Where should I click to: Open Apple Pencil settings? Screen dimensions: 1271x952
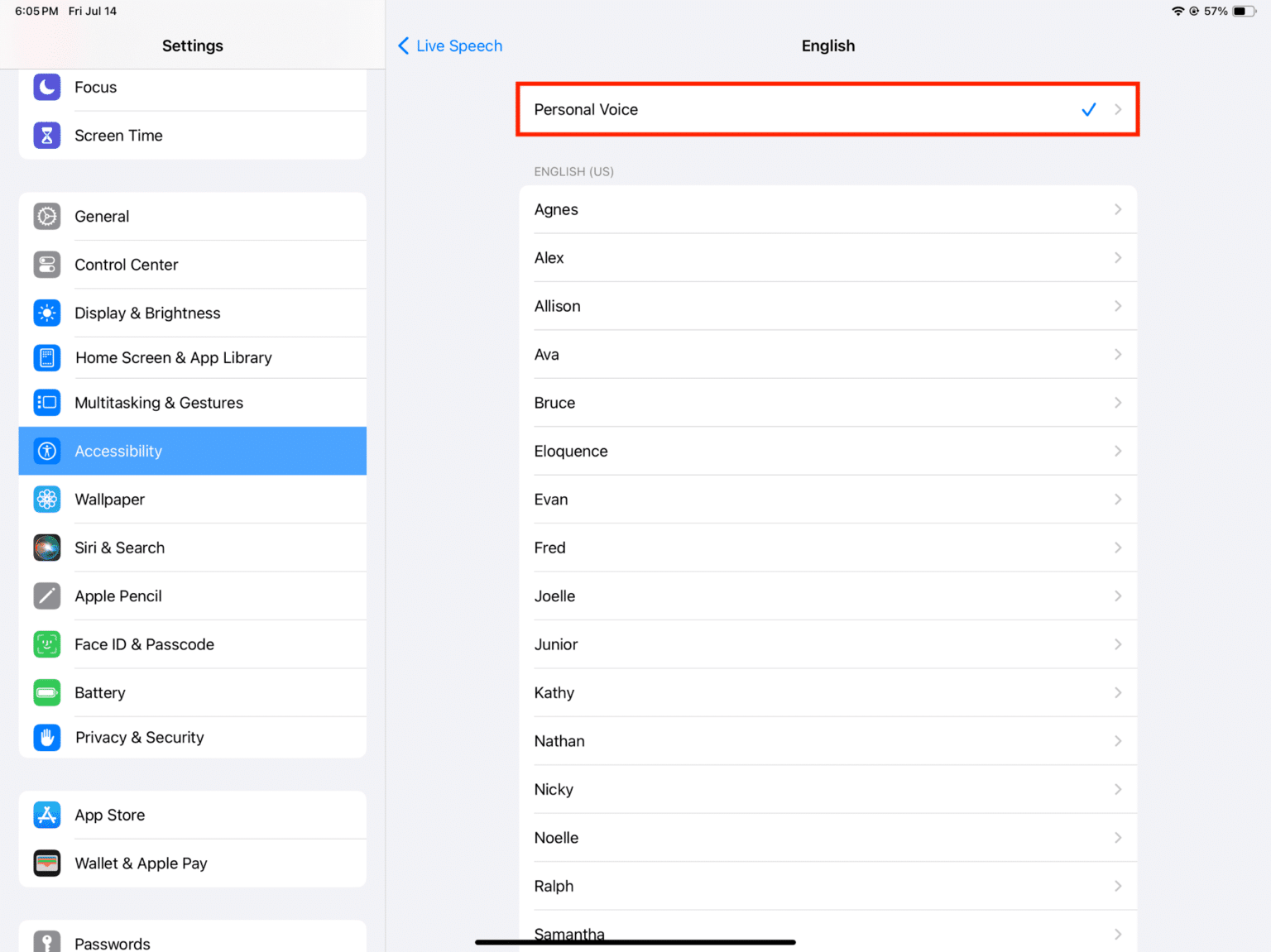[x=192, y=596]
